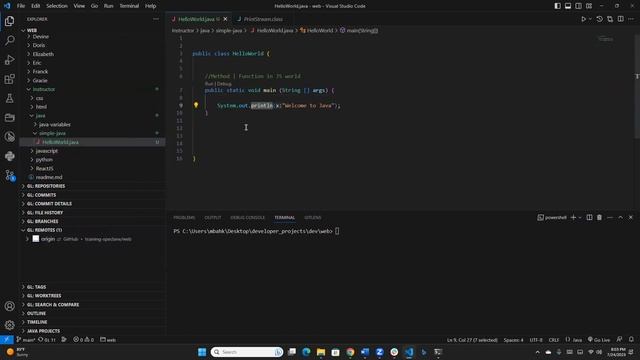Click the Run code lens above main
640x360 pixels.
click(209, 84)
